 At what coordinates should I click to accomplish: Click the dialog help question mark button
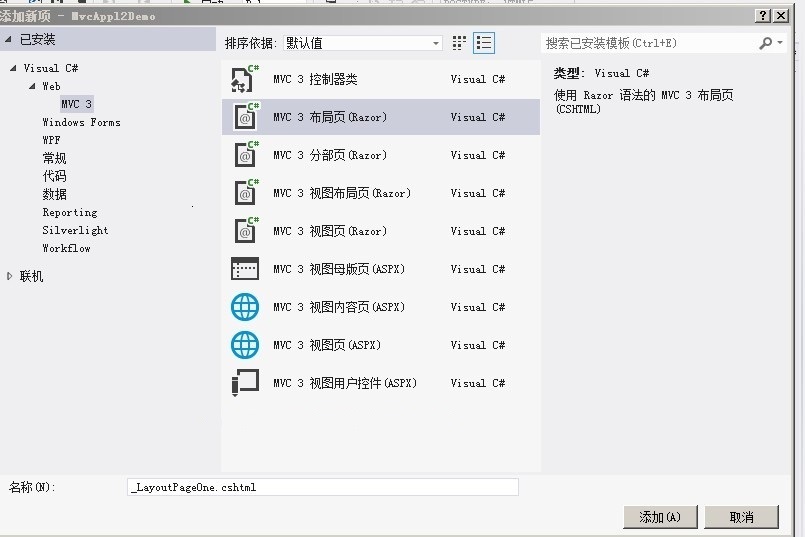(x=763, y=16)
